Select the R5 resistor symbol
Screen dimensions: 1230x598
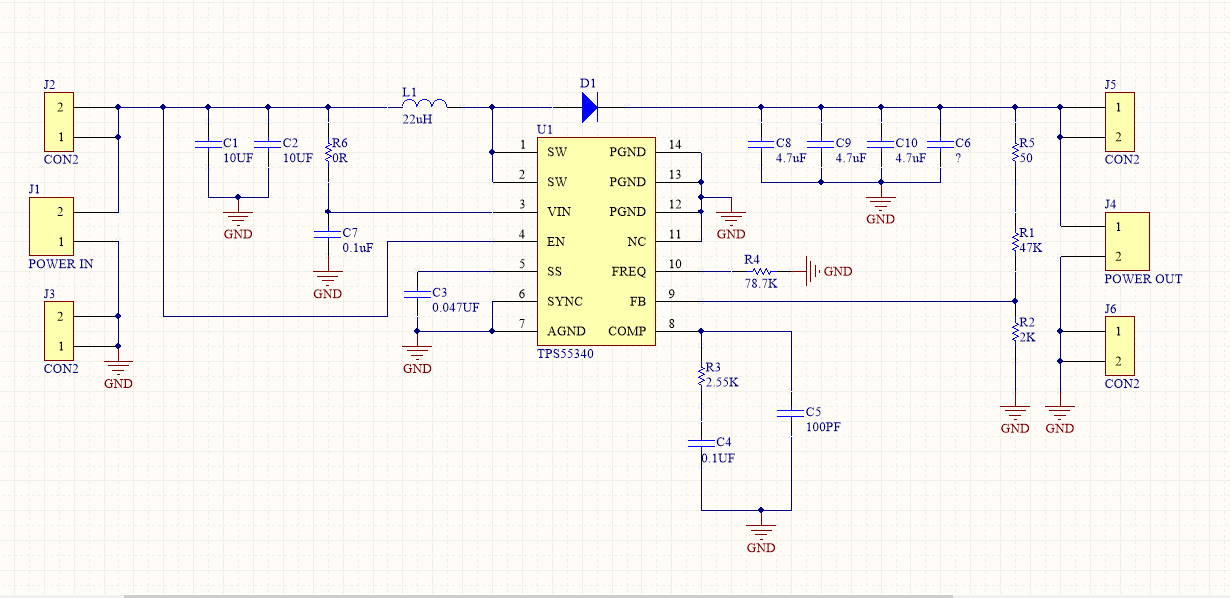[1015, 152]
